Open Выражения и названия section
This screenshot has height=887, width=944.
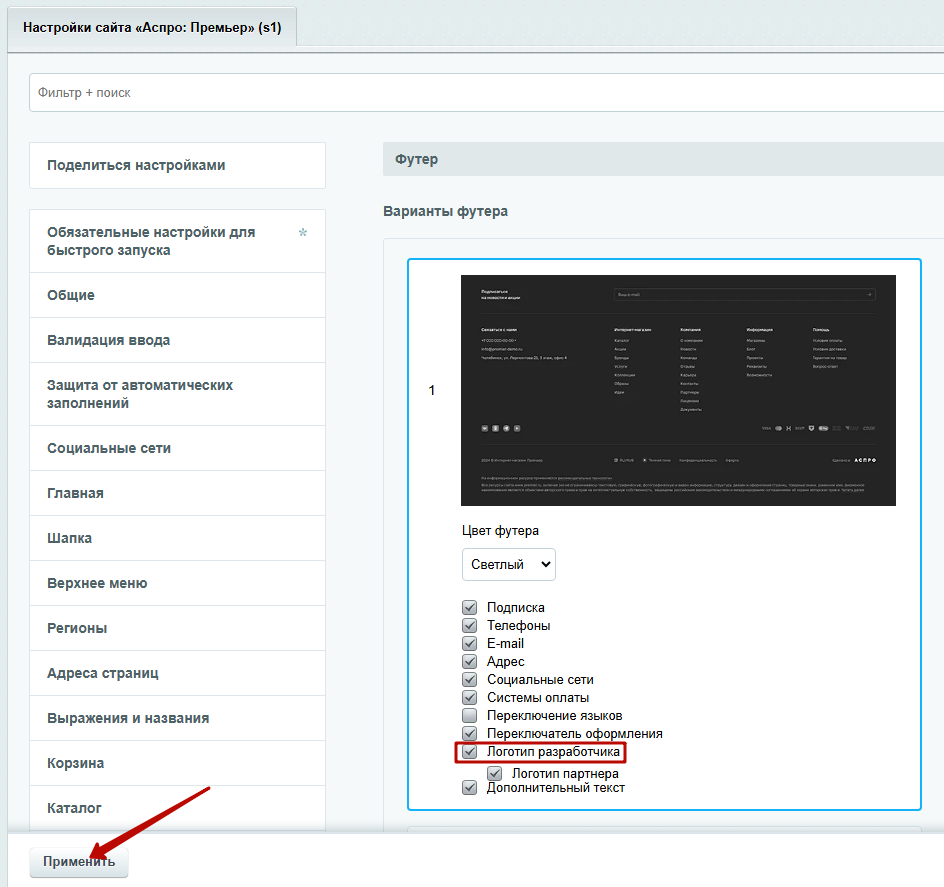tap(178, 718)
